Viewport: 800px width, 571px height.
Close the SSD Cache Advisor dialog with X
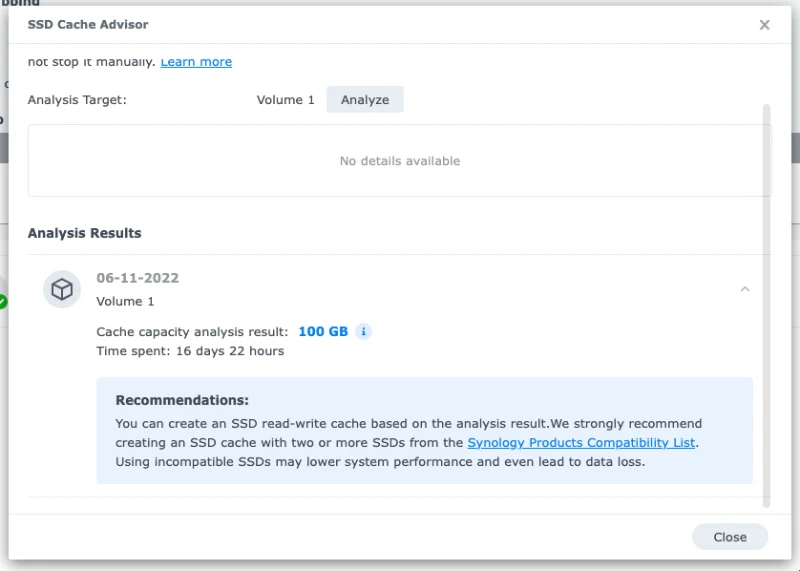764,25
